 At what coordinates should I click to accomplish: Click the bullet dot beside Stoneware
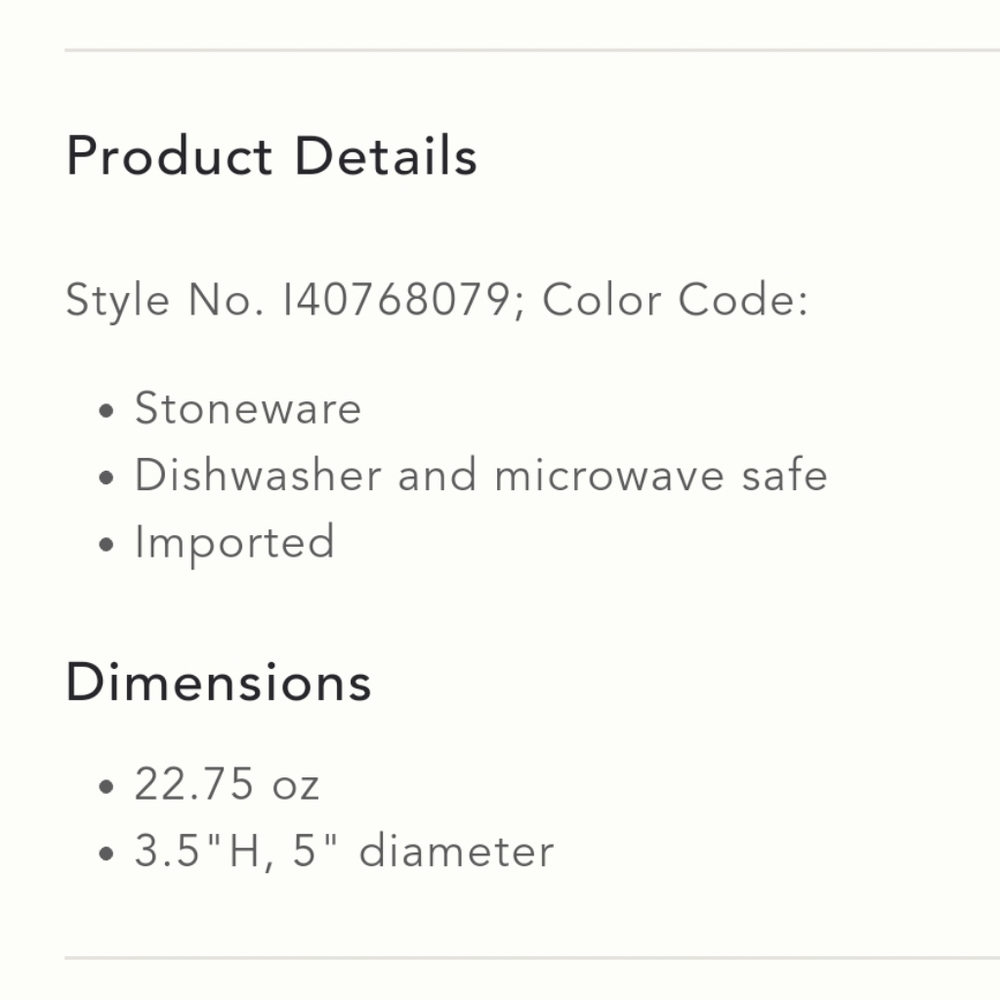coord(108,411)
